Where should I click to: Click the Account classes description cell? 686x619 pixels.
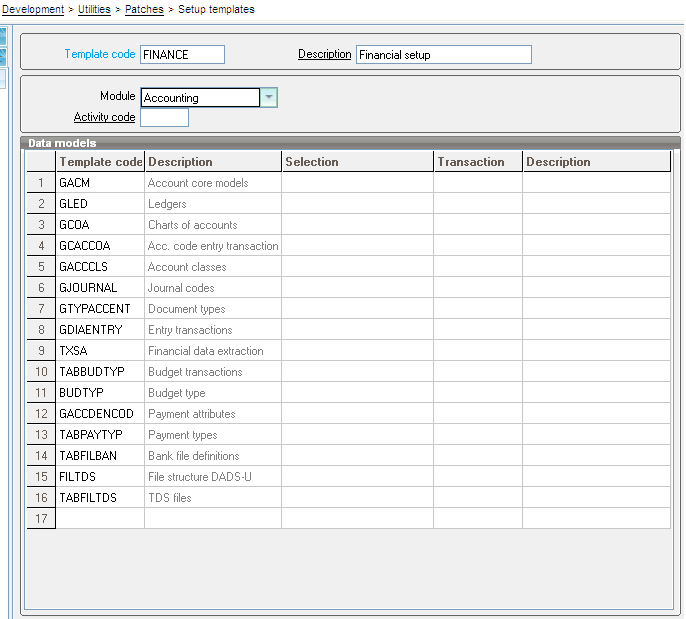tap(213, 266)
